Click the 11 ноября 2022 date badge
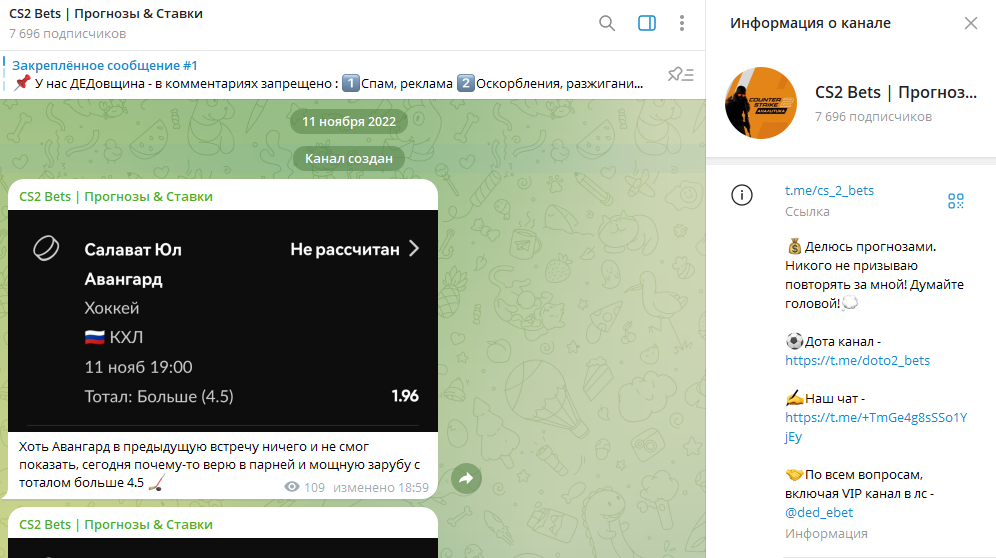This screenshot has width=996, height=558. (349, 121)
